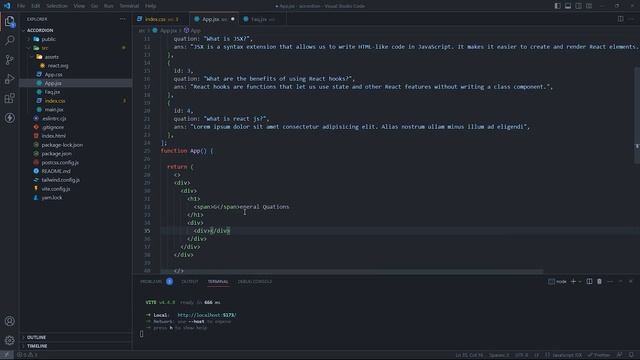Image resolution: width=640 pixels, height=360 pixels.
Task: Toggle bottom panel layout icon
Action: tap(568, 6)
